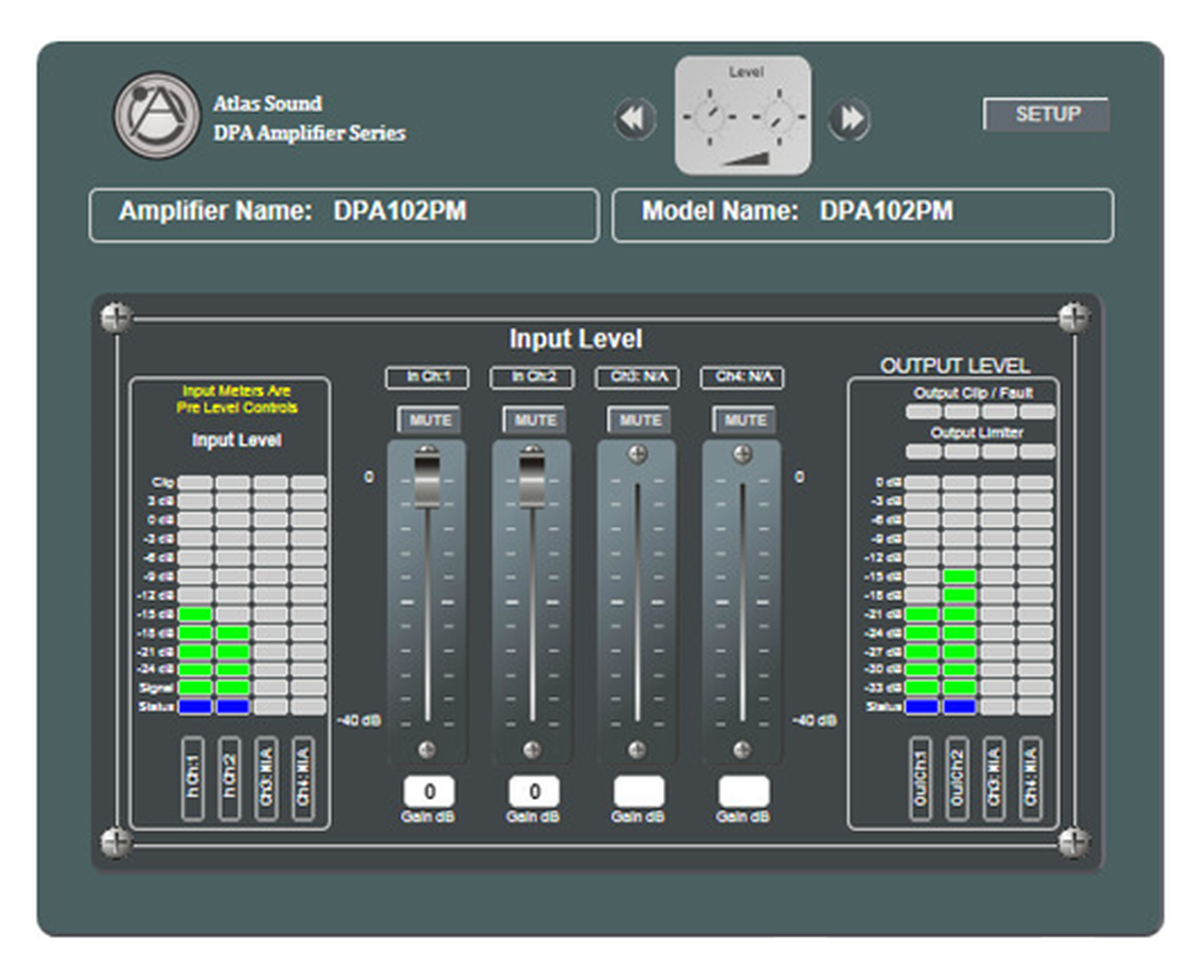Viewport: 1200px width, 966px height.
Task: Mute input channel 2
Action: (534, 420)
